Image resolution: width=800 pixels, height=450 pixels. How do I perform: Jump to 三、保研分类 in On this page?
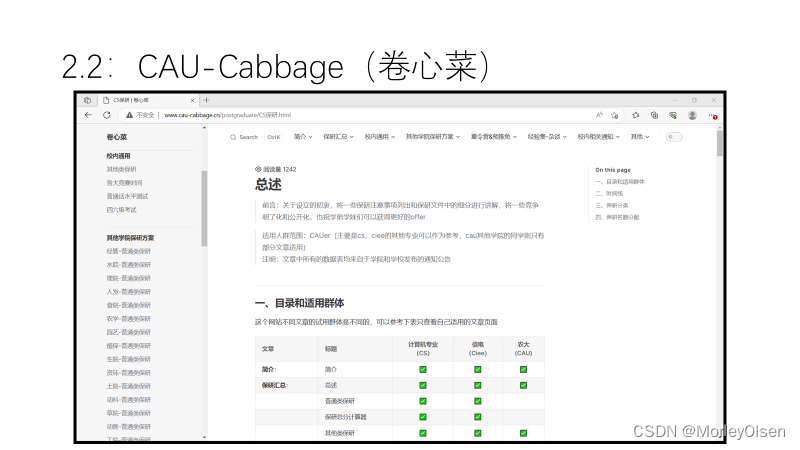(612, 205)
